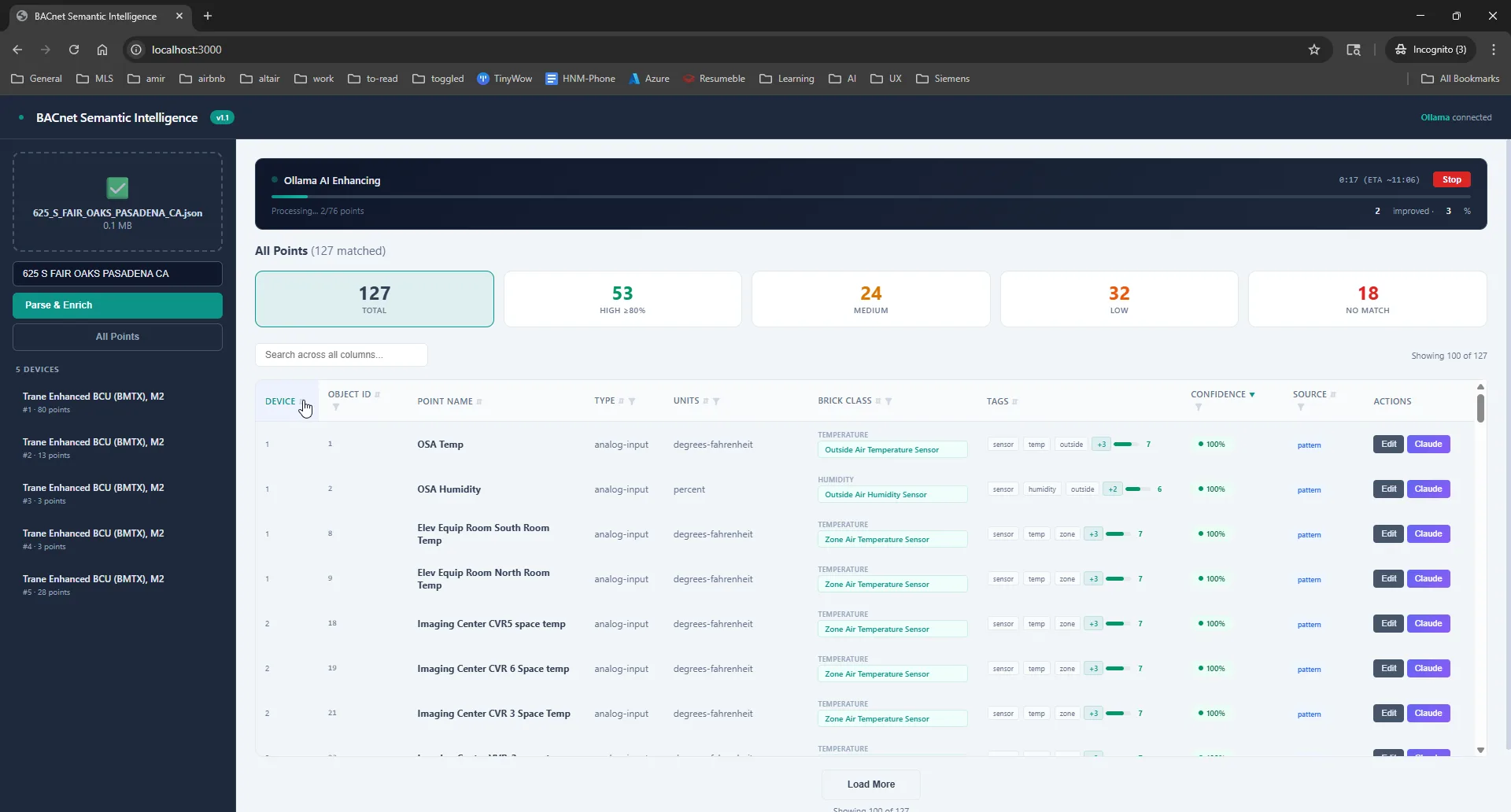The height and width of the screenshot is (812, 1511).
Task: Open Brick class dropdown for OSA Humidity
Action: [x=892, y=495]
